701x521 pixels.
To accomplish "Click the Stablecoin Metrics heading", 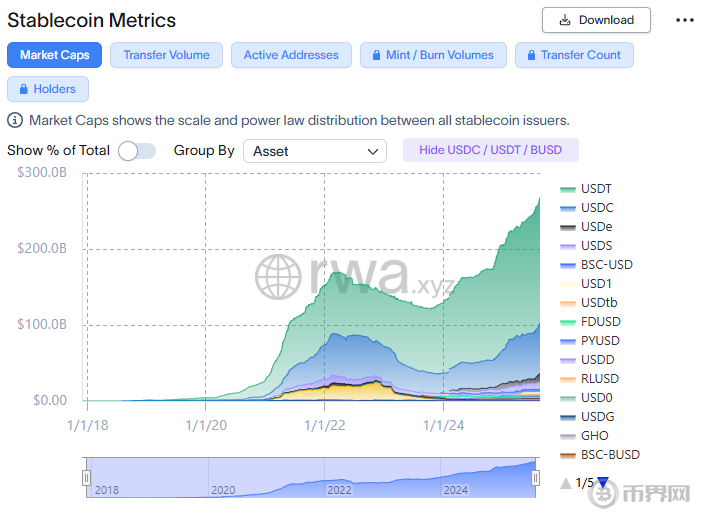I will (x=92, y=21).
